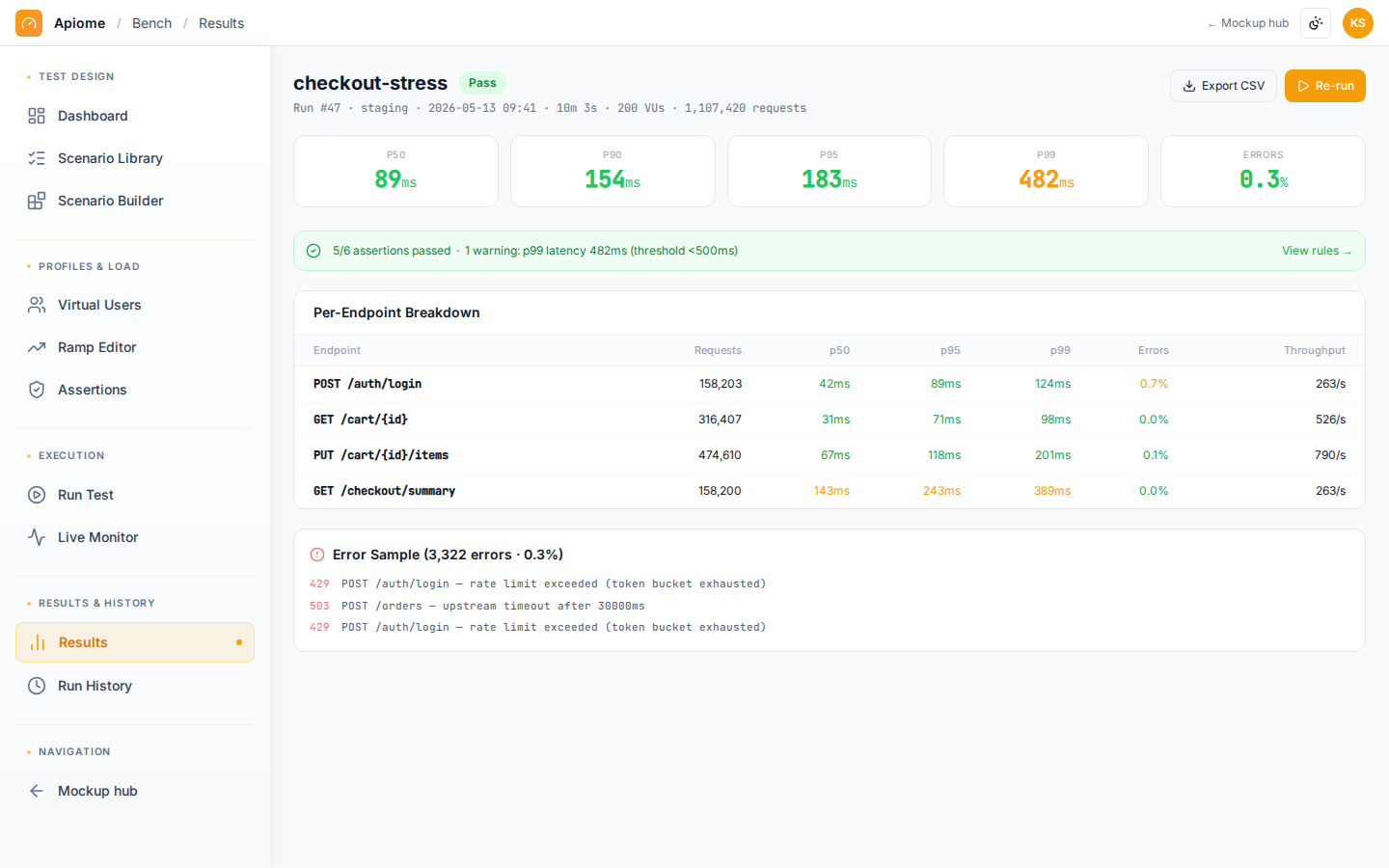Open Dashboard grid icon in sidebar
The width and height of the screenshot is (1389, 868).
pyautogui.click(x=37, y=116)
